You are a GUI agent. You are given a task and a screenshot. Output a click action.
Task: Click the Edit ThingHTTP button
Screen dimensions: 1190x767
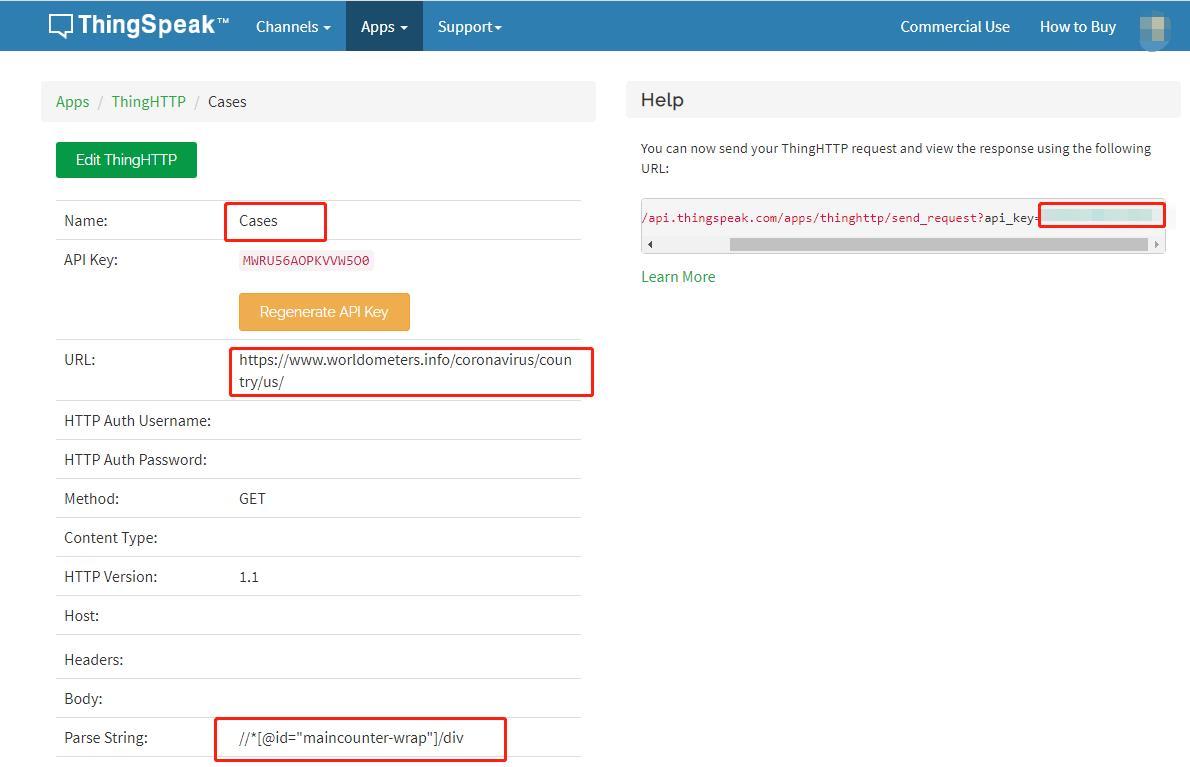[x=126, y=160]
